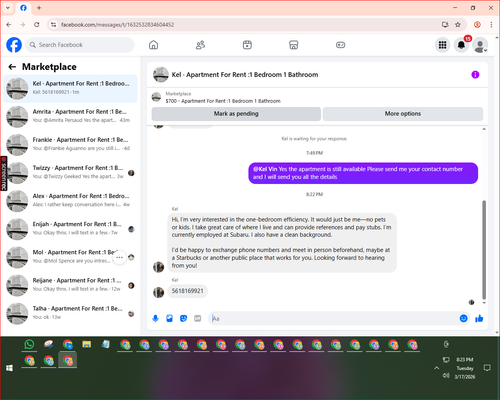Open the notifications bell
Screen dimensions: 500x400
pyautogui.click(x=461, y=45)
